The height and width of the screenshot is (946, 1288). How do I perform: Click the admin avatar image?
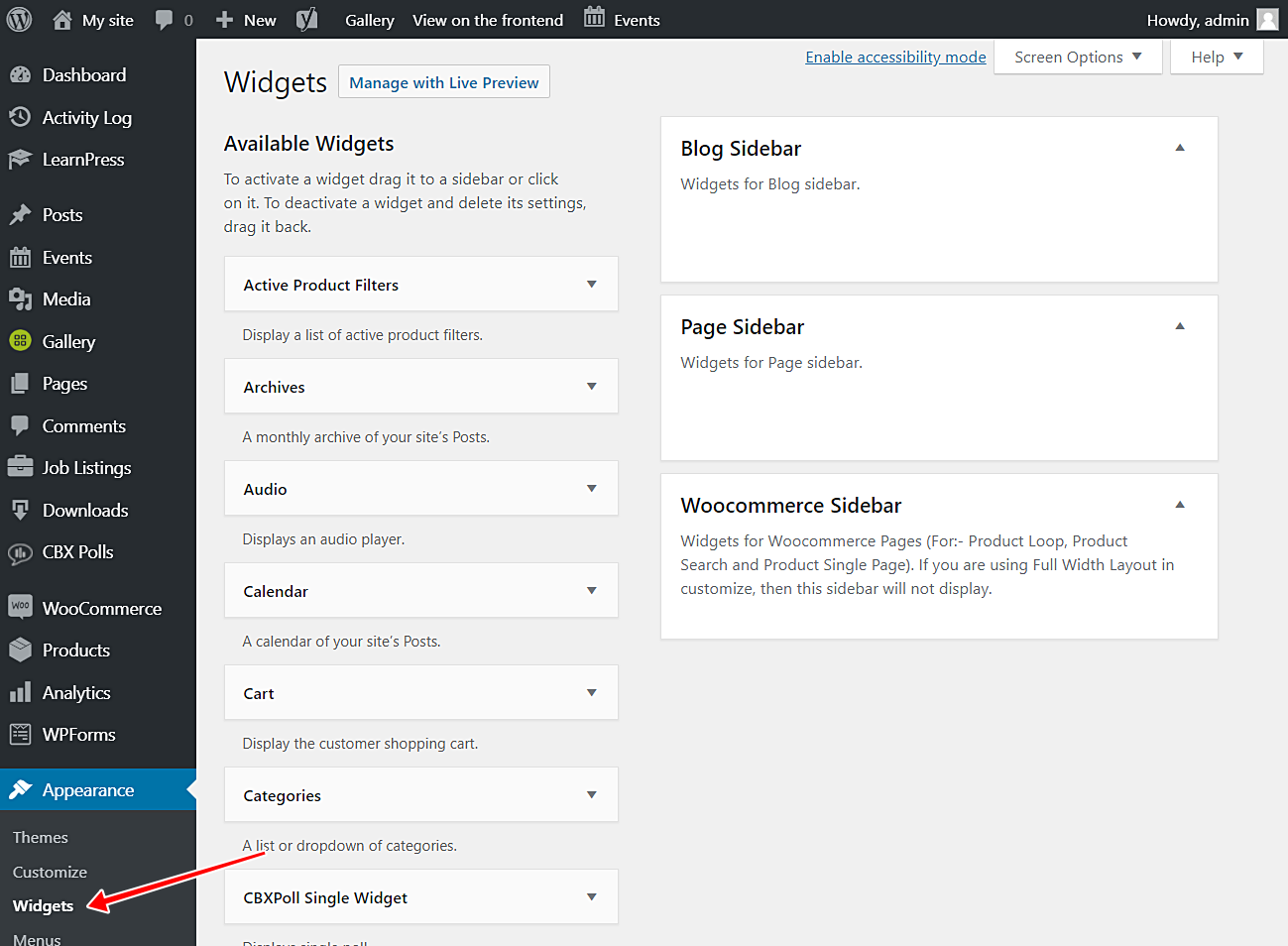click(1266, 19)
